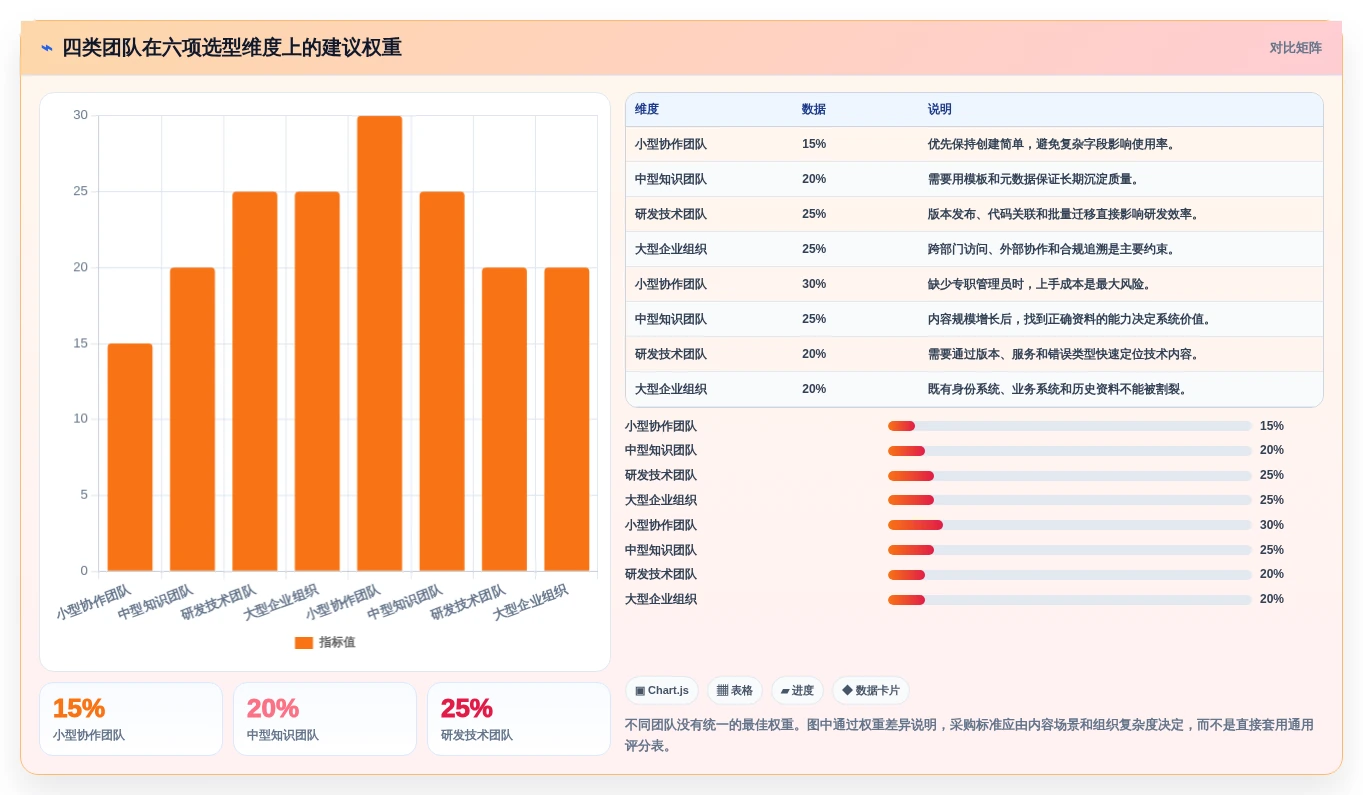
Task: Open the 20% 中型知识团队 data card
Action: point(325,719)
